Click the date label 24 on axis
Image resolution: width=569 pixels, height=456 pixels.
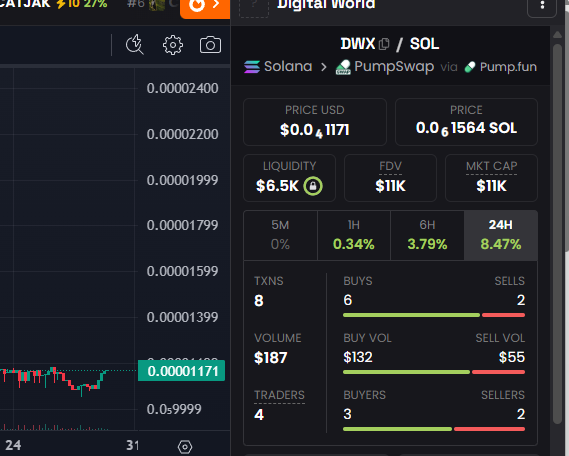point(13,445)
